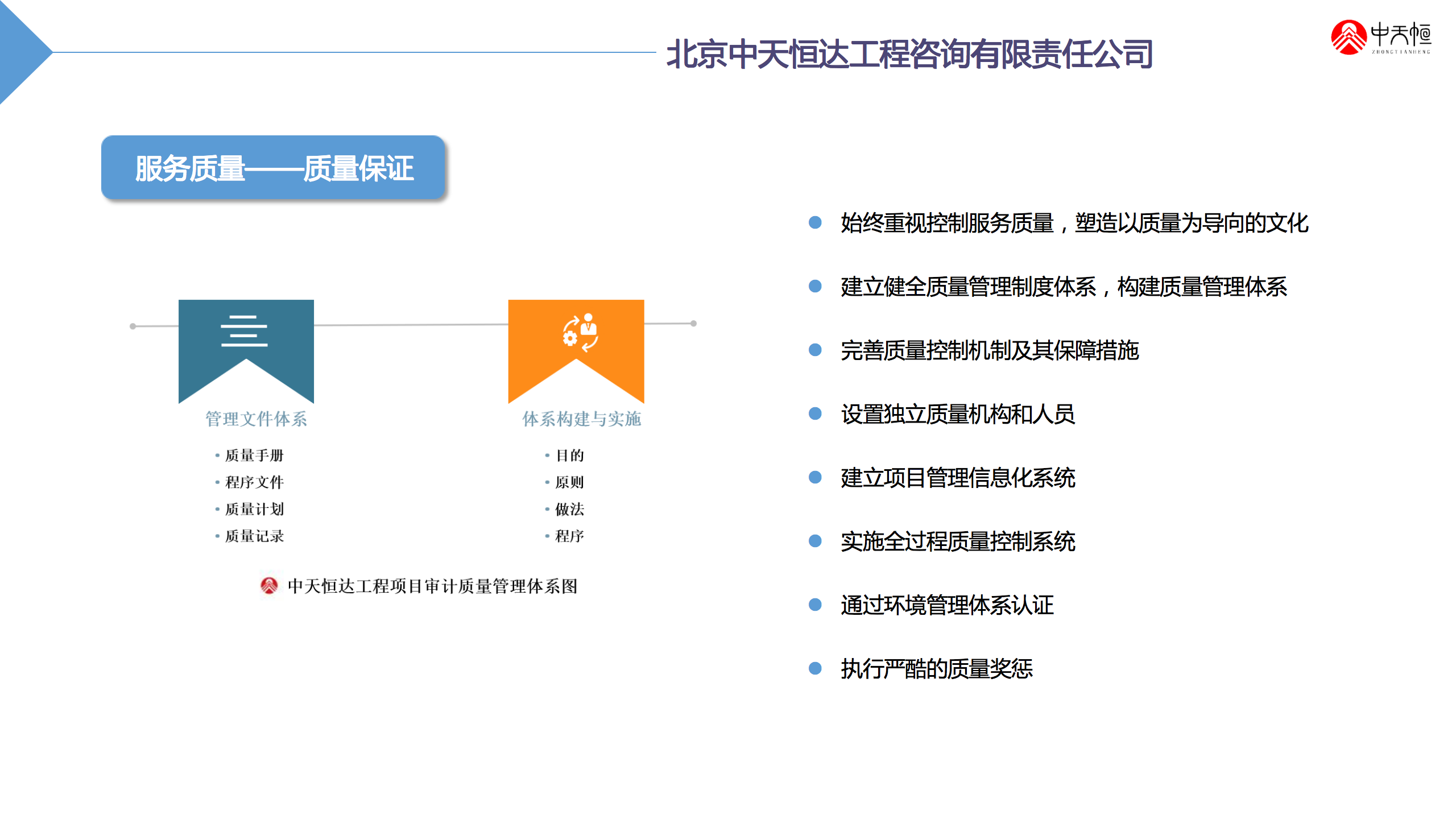
Task: Click the bullet line 始终重视控制服务质量
Action: [x=1074, y=222]
